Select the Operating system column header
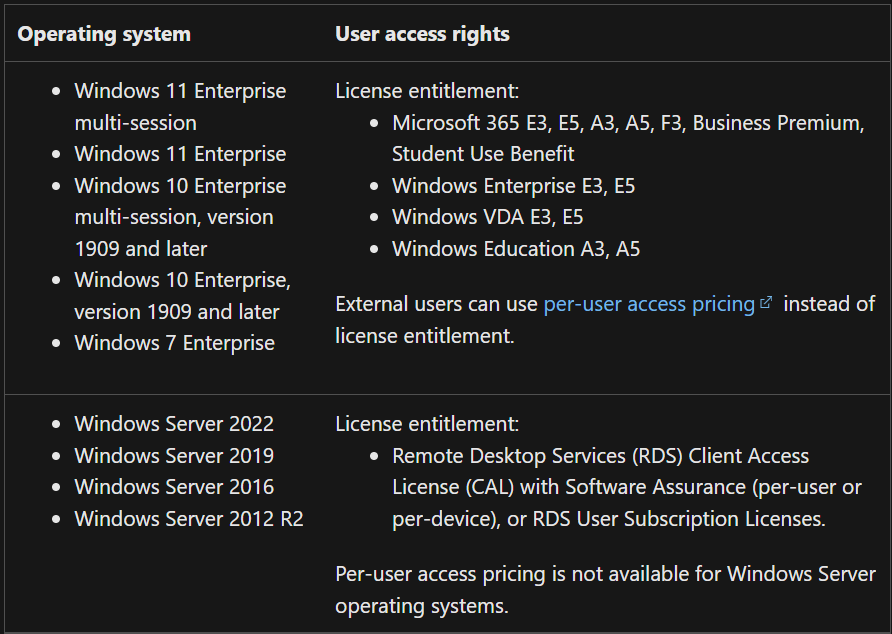The height and width of the screenshot is (634, 892). pyautogui.click(x=104, y=34)
